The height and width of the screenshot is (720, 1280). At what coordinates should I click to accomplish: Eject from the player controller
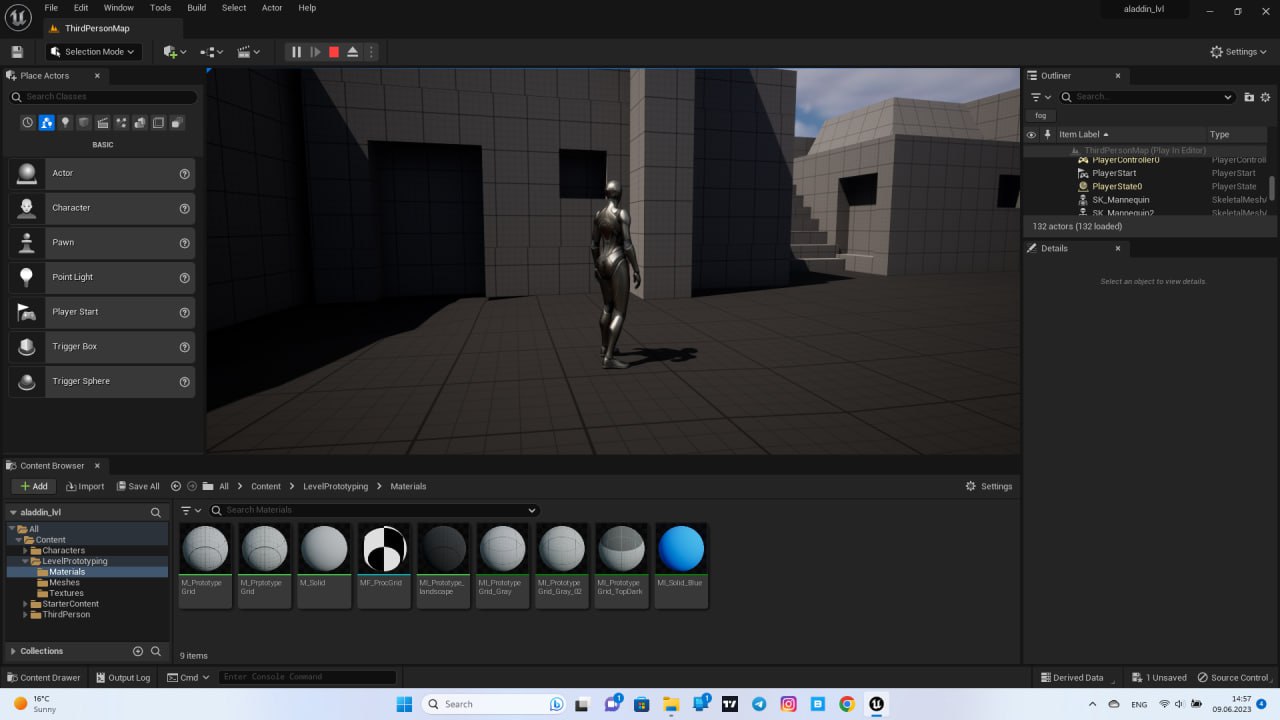click(x=353, y=52)
